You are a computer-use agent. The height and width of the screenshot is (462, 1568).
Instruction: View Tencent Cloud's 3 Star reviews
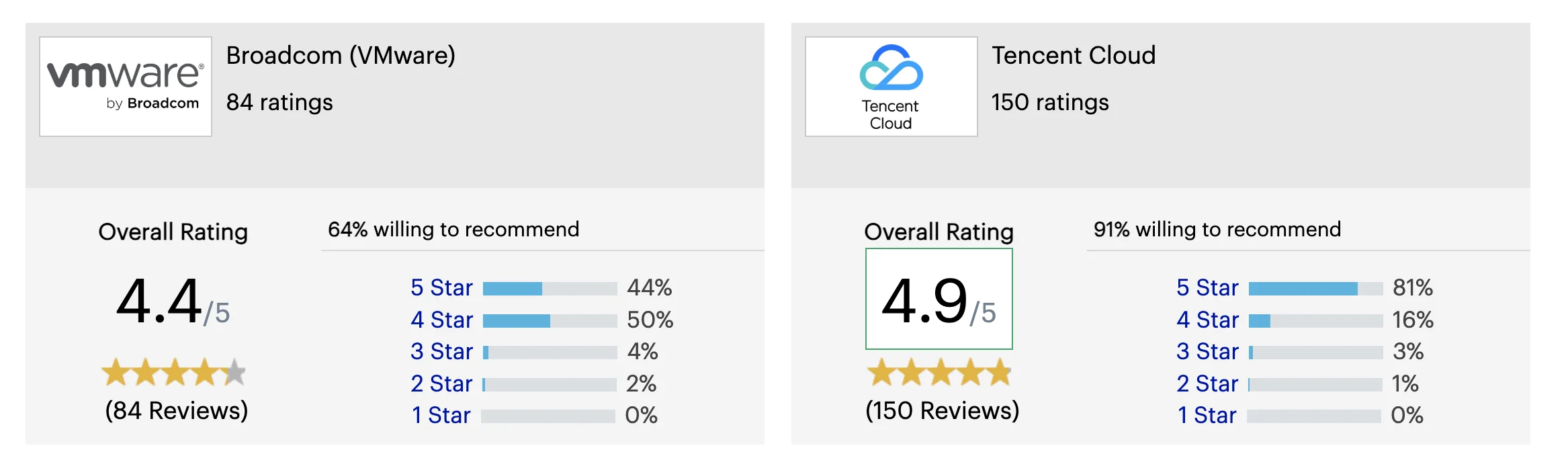pos(1207,351)
